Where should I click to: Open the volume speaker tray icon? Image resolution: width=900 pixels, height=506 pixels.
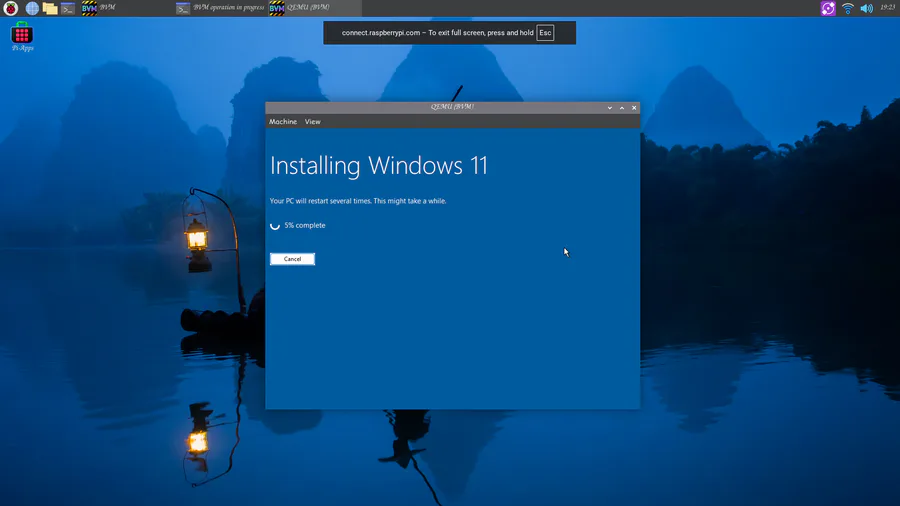click(867, 8)
